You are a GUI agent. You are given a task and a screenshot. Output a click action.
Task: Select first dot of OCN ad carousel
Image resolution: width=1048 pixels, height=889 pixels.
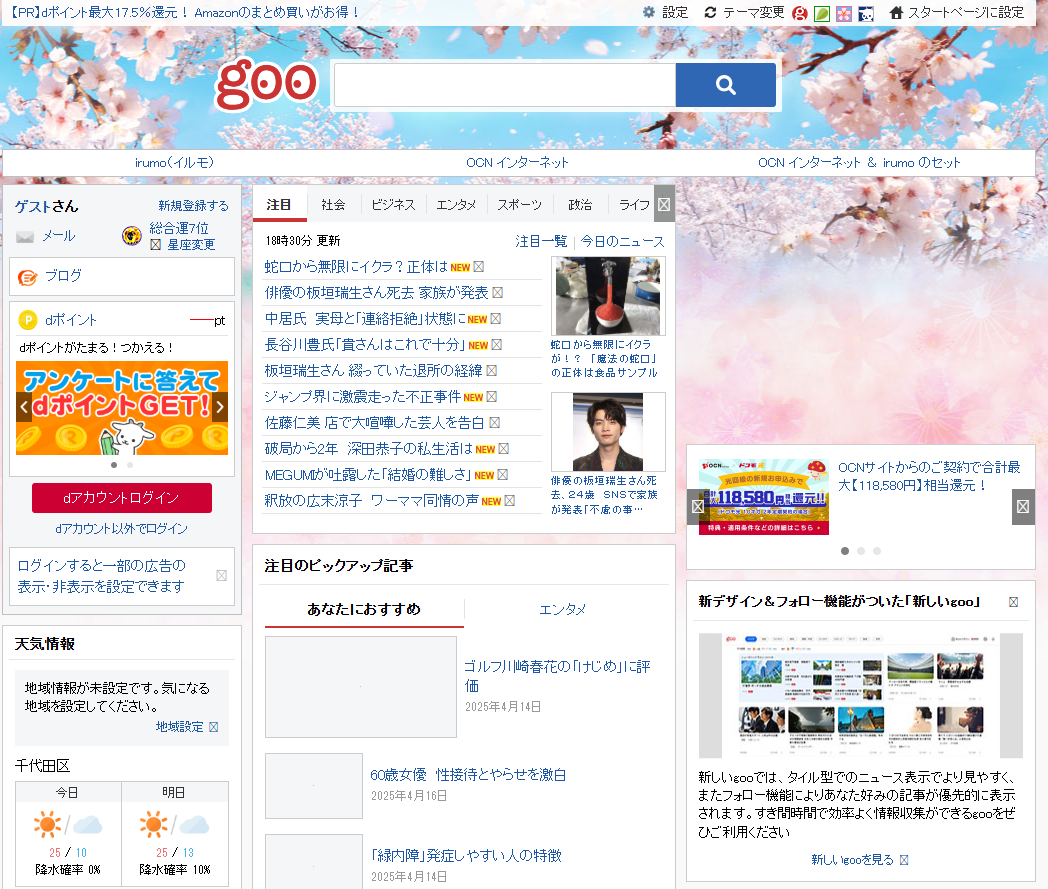click(x=845, y=551)
